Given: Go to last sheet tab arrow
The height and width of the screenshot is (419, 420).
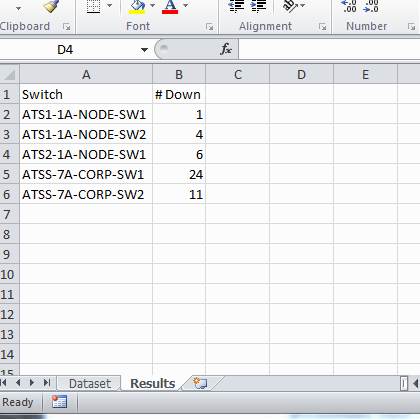Looking at the screenshot, I should [x=47, y=383].
